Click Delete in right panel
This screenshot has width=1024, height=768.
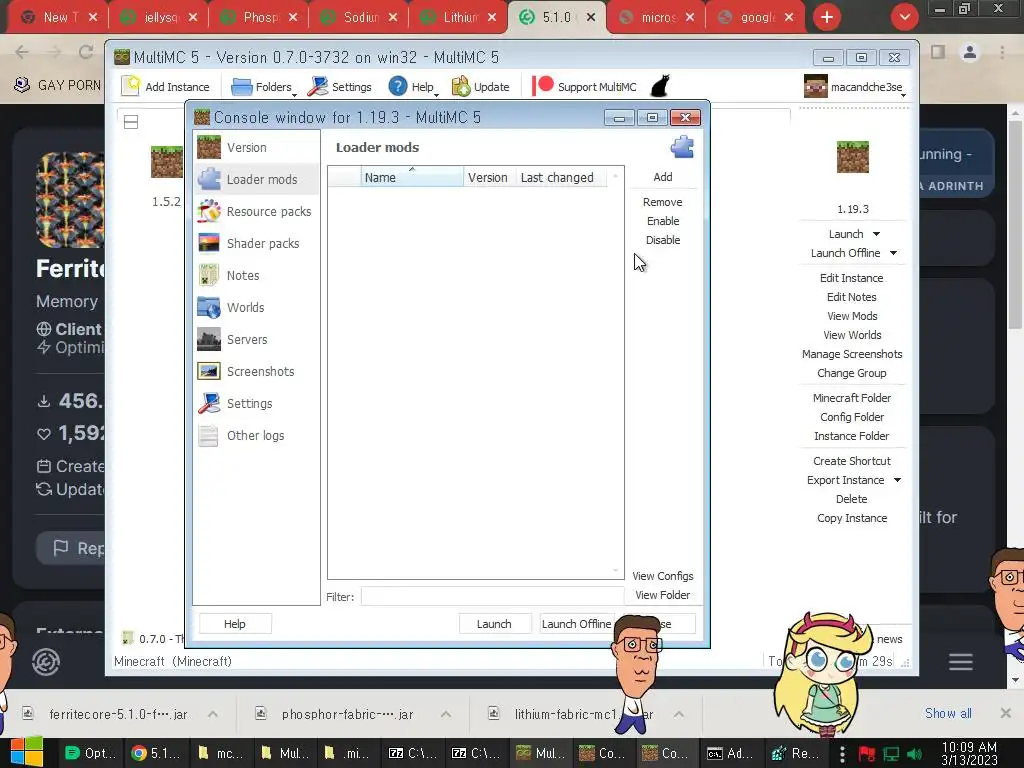coord(852,499)
